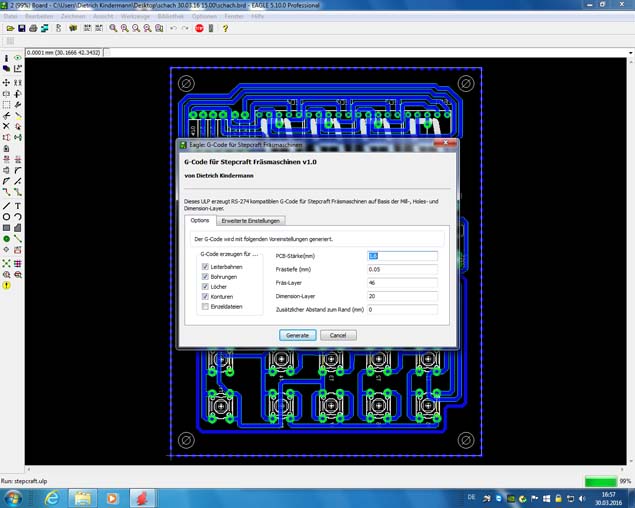The image size is (635, 508).
Task: Open Internet Explorer from the taskbar
Action: click(x=52, y=498)
